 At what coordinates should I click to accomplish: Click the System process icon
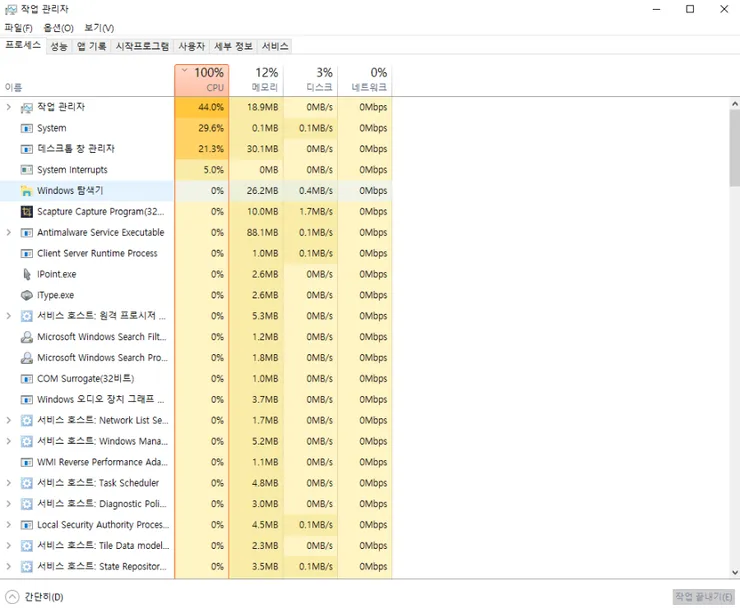point(26,128)
